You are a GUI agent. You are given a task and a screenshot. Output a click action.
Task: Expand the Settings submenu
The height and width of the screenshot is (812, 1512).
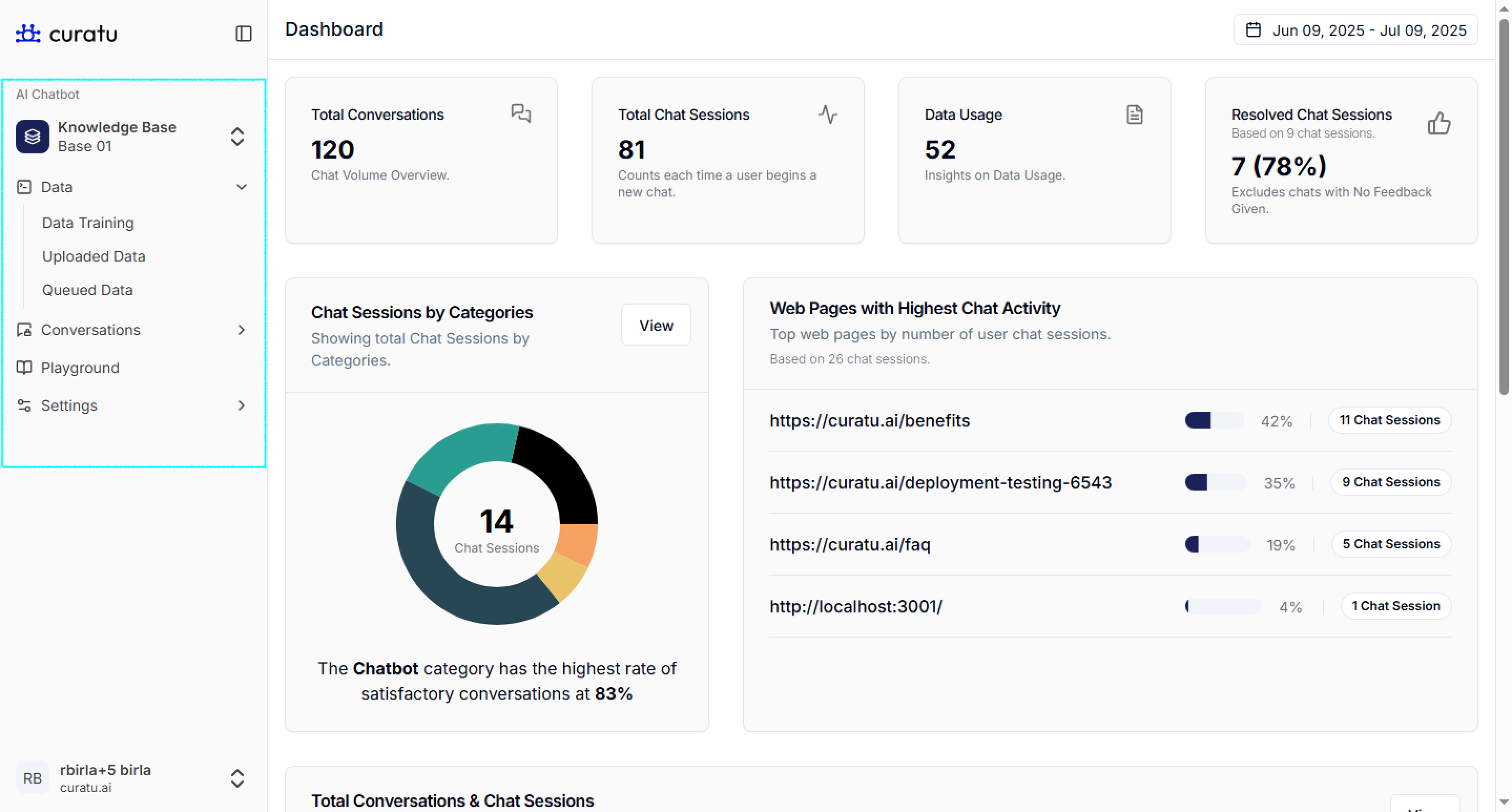tap(241, 405)
